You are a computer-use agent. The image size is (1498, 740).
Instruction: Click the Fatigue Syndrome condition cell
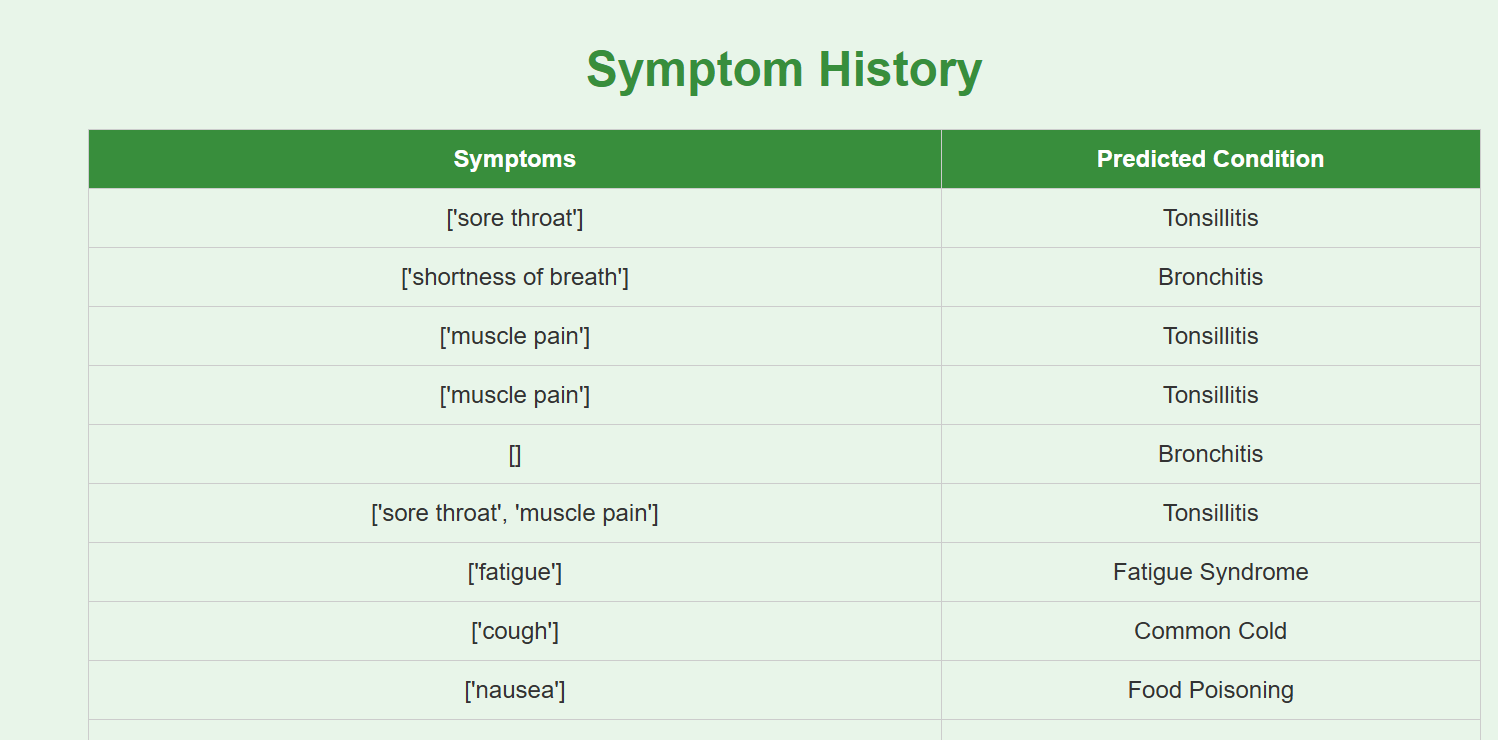click(x=1210, y=572)
